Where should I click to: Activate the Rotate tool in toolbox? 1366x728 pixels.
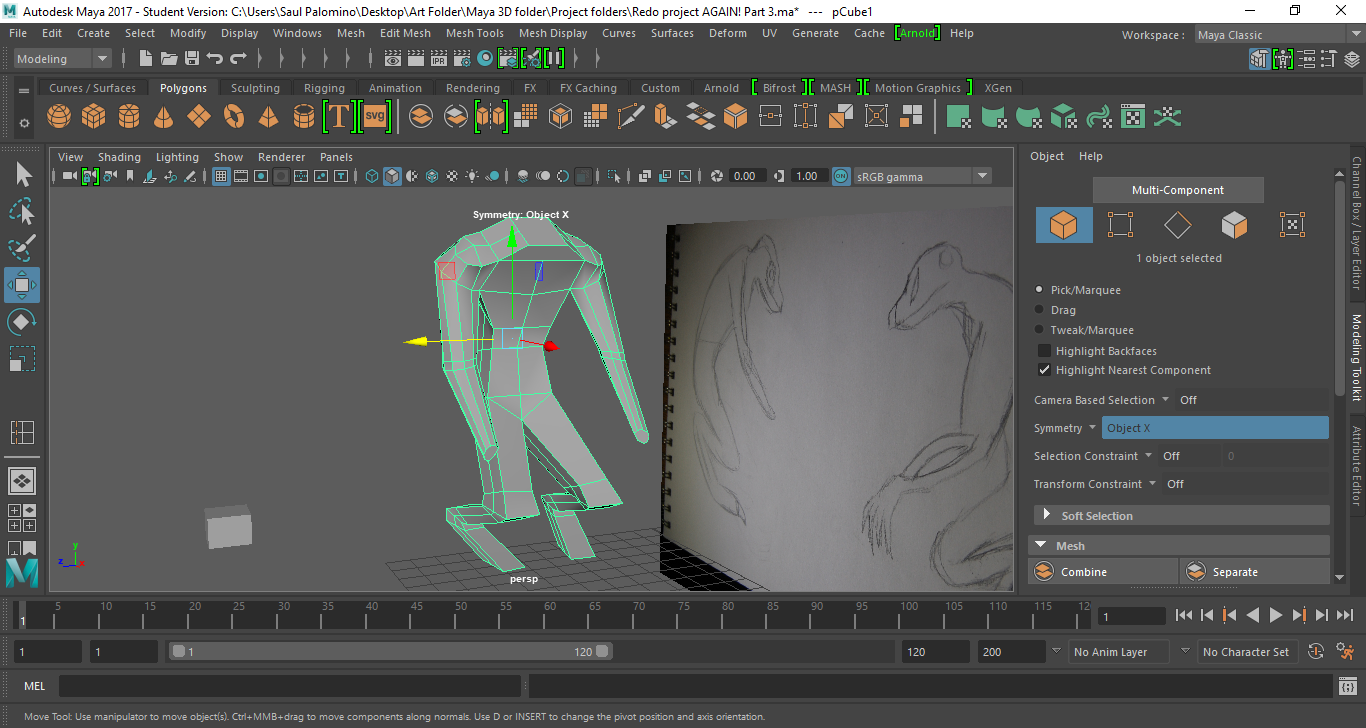point(21,322)
